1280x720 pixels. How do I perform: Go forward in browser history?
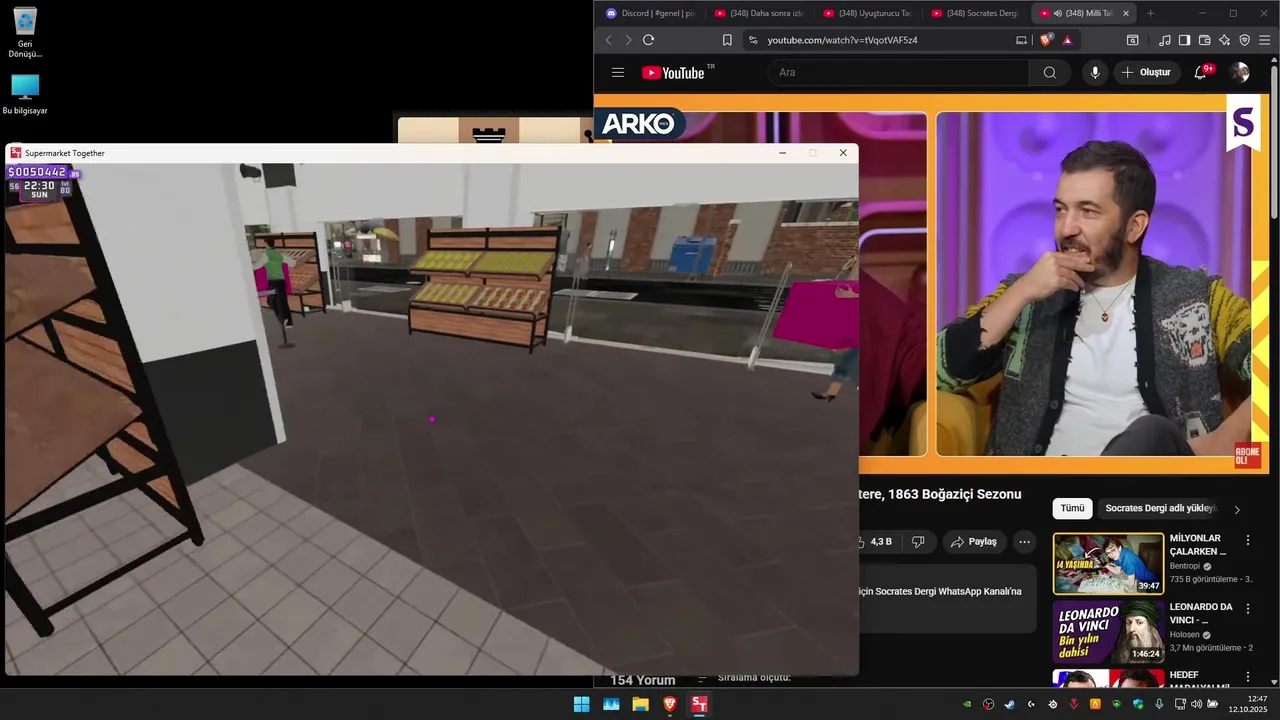click(x=628, y=40)
